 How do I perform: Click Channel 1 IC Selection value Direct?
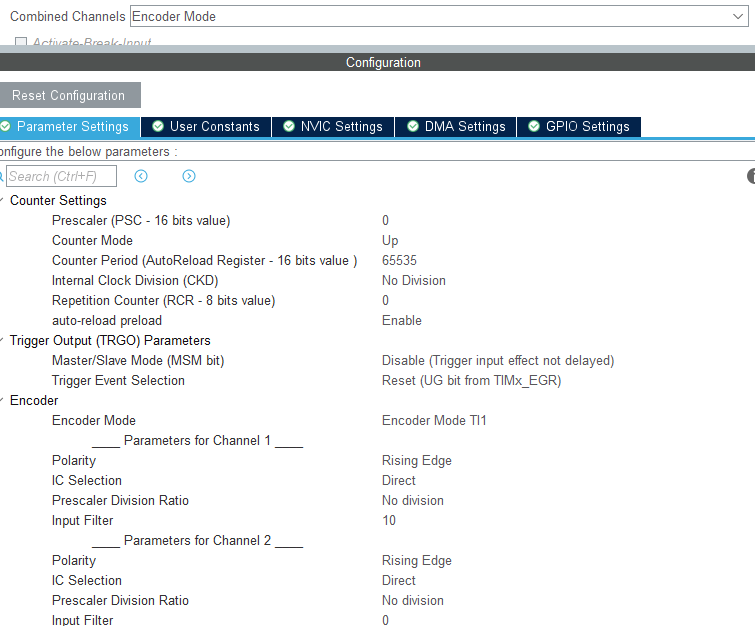pos(399,481)
